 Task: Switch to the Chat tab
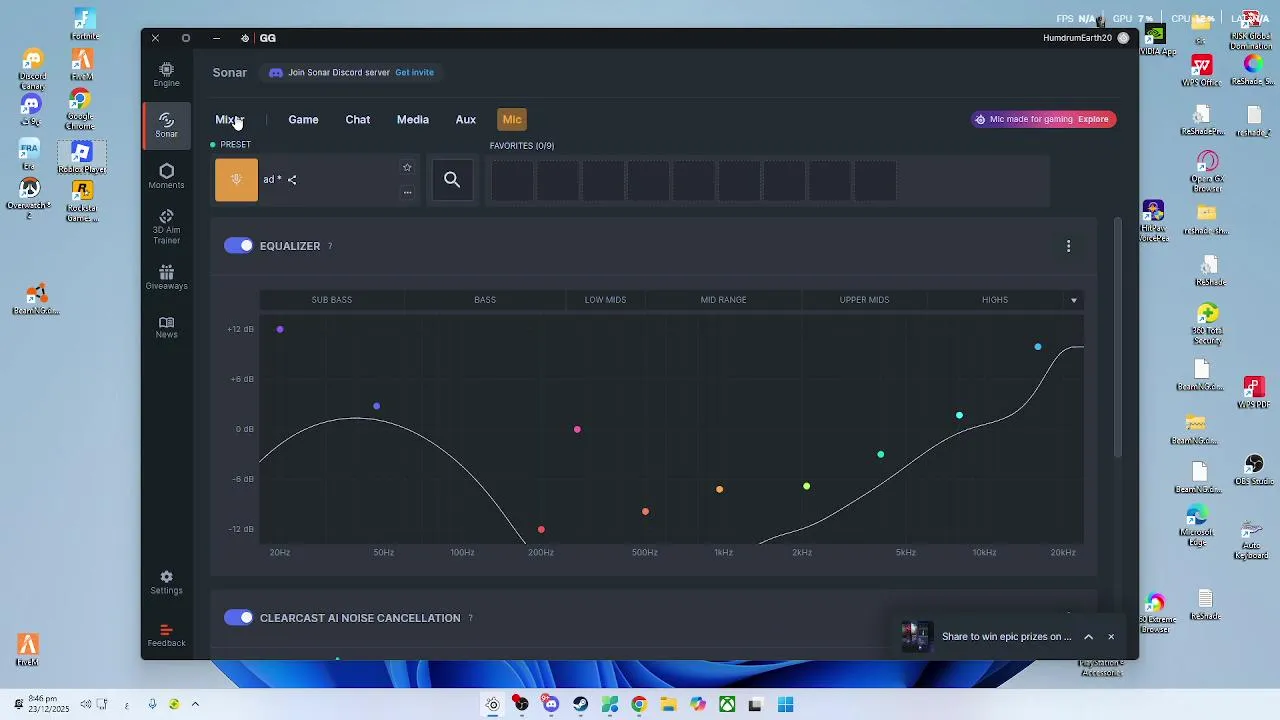pos(358,120)
